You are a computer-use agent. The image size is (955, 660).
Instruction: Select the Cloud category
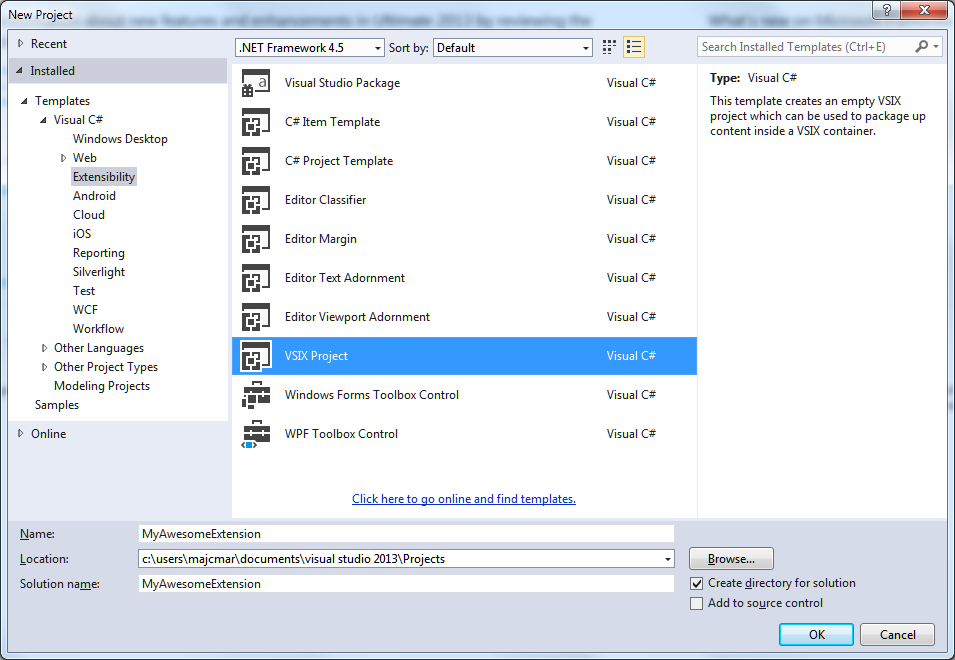(x=89, y=214)
